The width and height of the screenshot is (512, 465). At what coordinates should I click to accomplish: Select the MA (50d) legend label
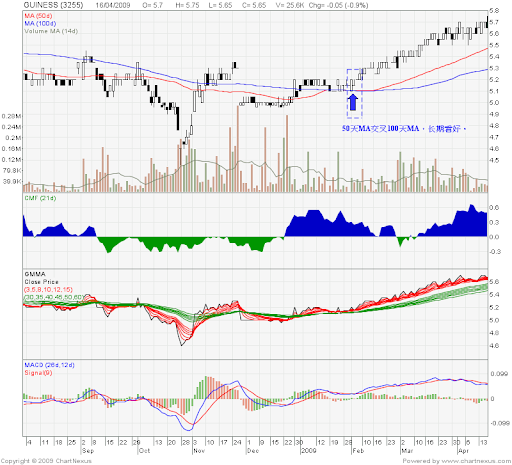[38, 16]
